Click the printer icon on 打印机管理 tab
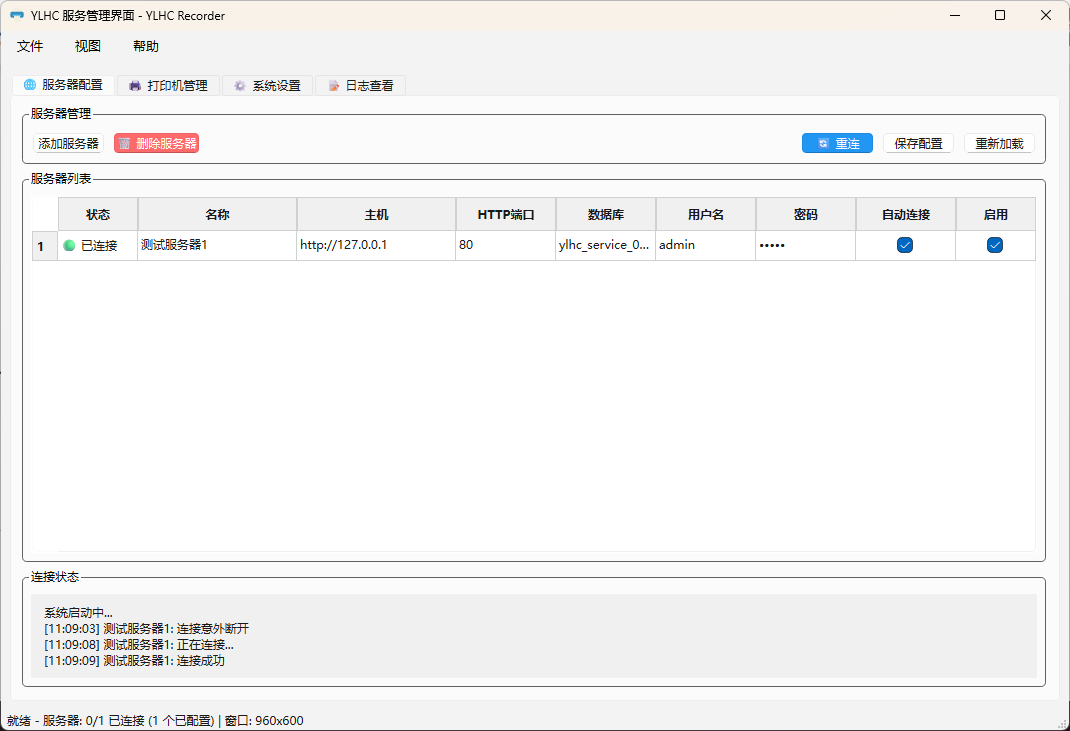Viewport: 1070px width, 731px height. coord(135,86)
